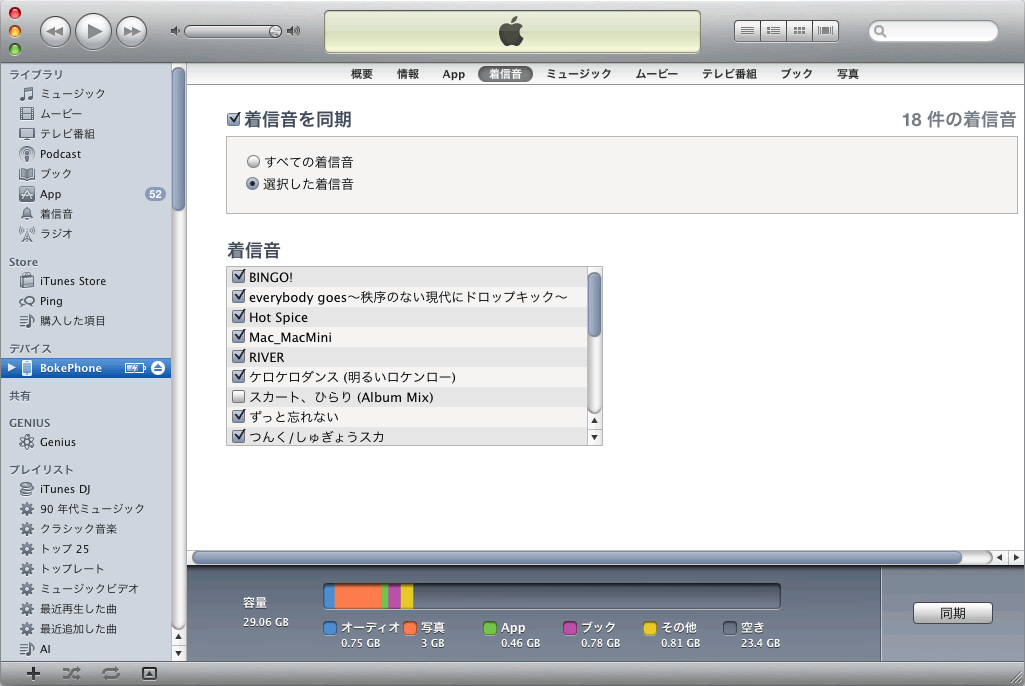Open ミュージック library in sidebar
This screenshot has height=686, width=1025.
(x=73, y=94)
